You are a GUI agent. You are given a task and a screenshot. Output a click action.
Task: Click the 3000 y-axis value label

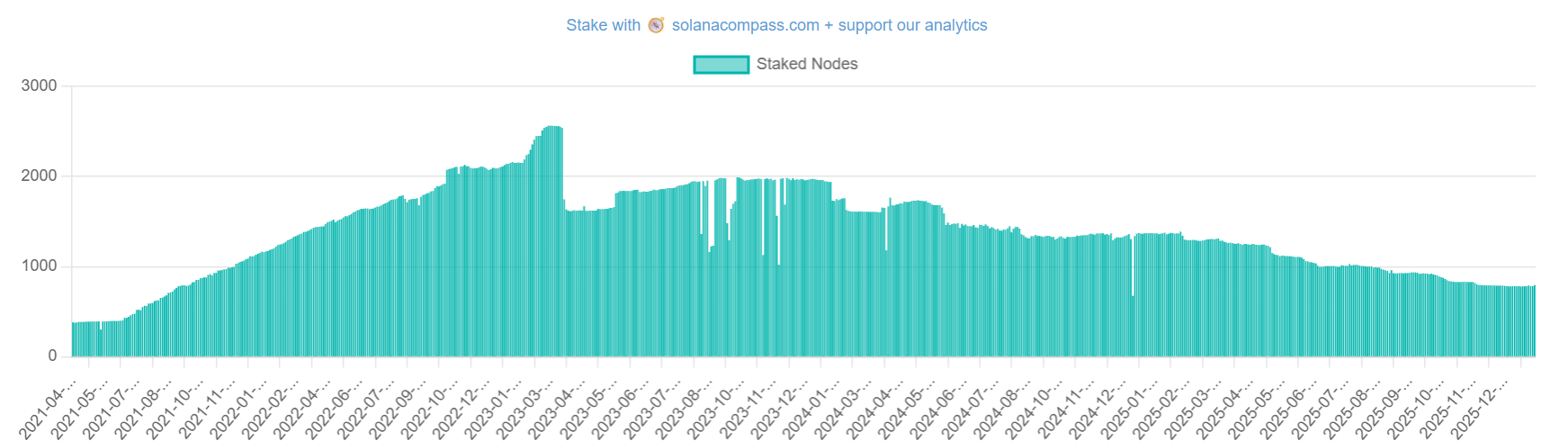point(39,85)
